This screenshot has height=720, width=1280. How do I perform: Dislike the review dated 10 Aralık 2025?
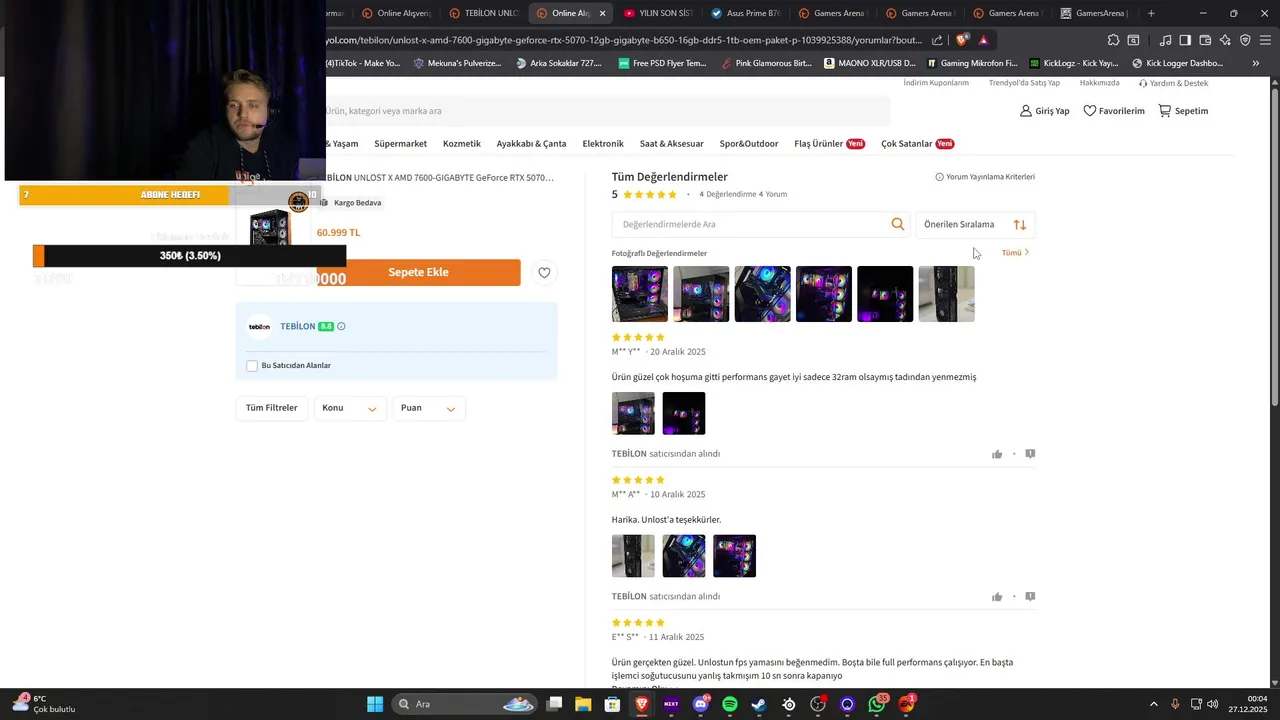coord(1030,597)
